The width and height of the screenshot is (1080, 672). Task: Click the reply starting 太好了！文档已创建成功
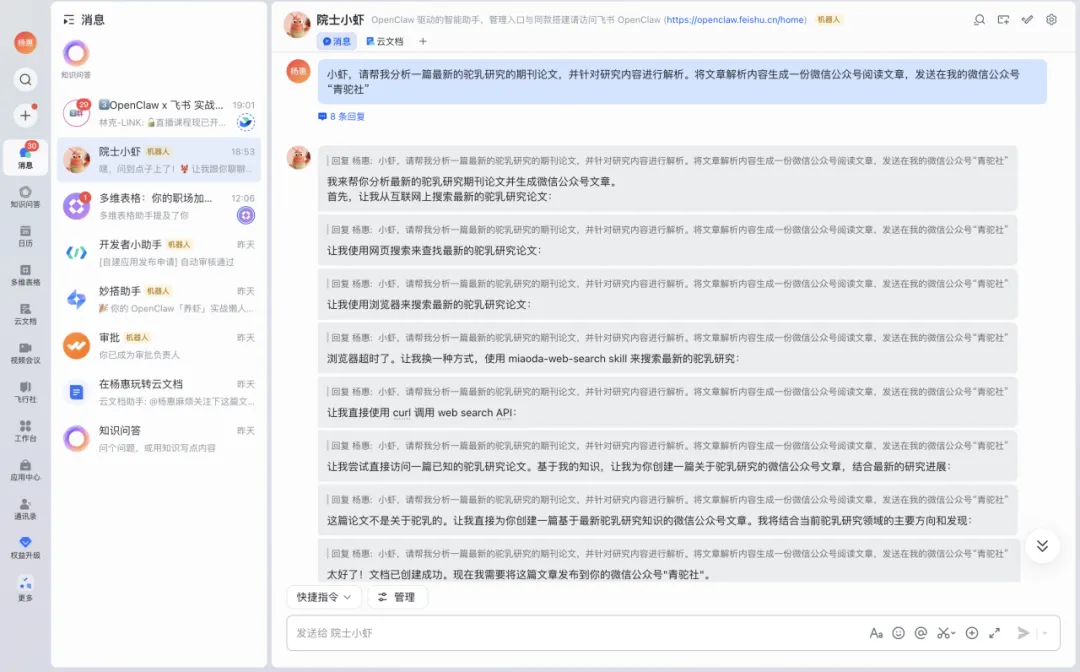667,562
